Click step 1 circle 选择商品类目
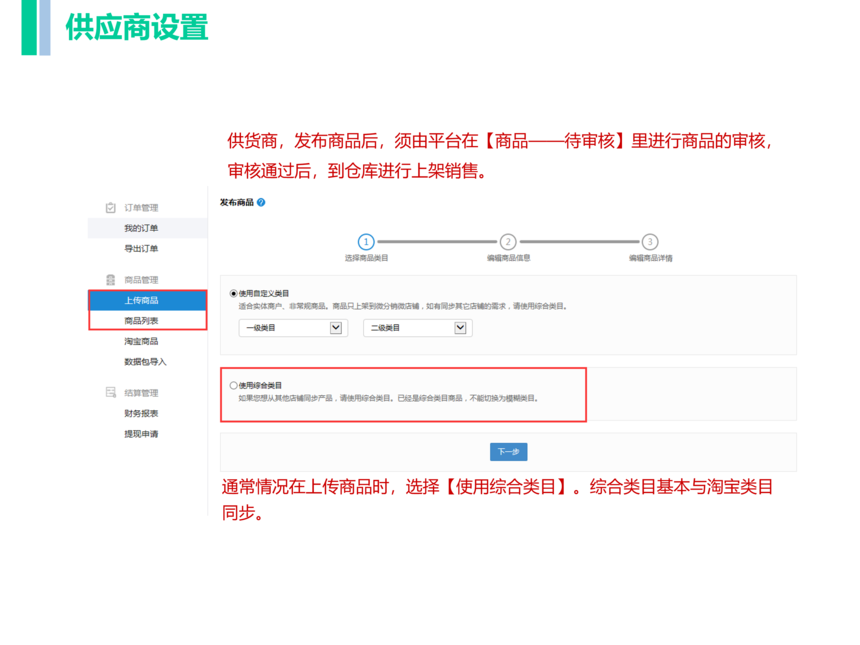The width and height of the screenshot is (860, 645). click(366, 241)
